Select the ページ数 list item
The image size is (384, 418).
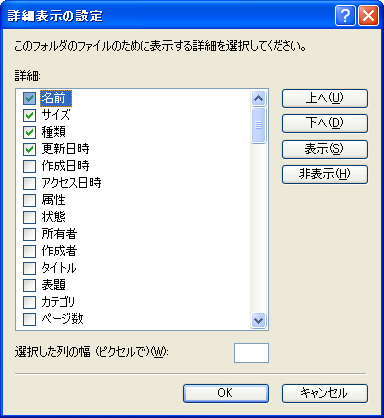pos(62,319)
